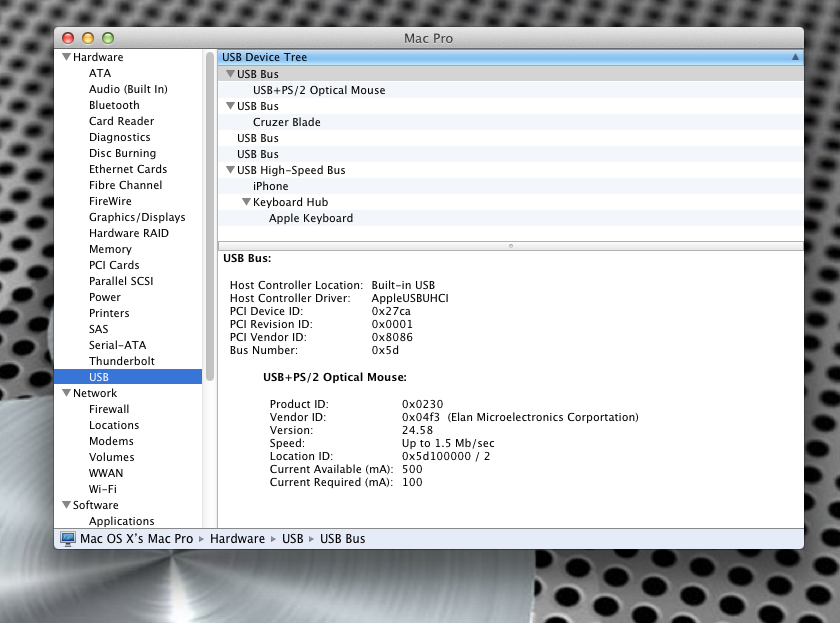Open Wi-Fi under Network
The height and width of the screenshot is (623, 840).
(x=103, y=489)
